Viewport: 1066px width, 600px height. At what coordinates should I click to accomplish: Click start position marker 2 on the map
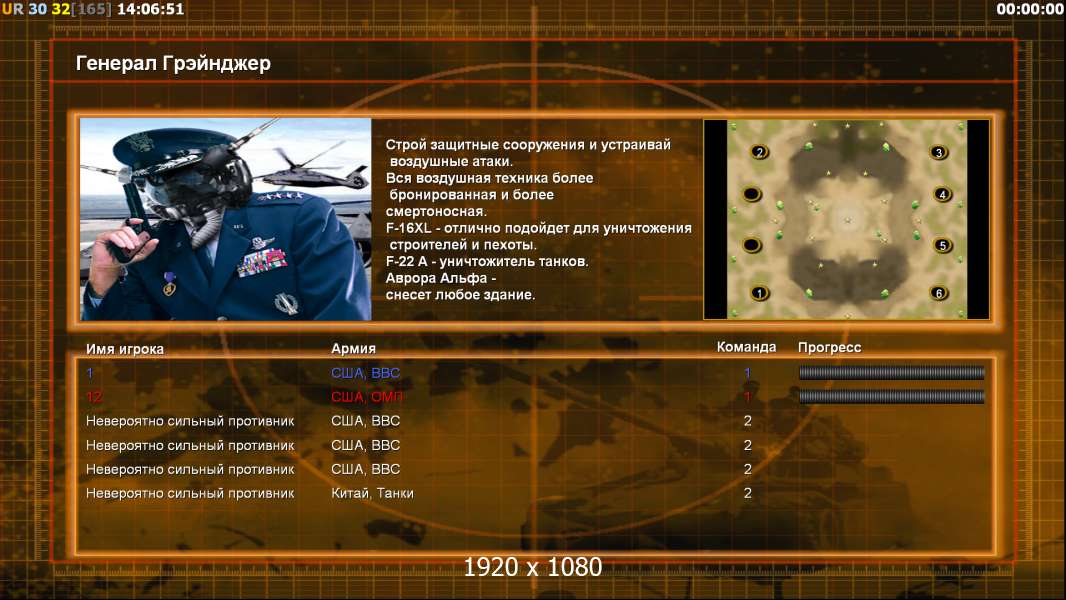[x=759, y=152]
